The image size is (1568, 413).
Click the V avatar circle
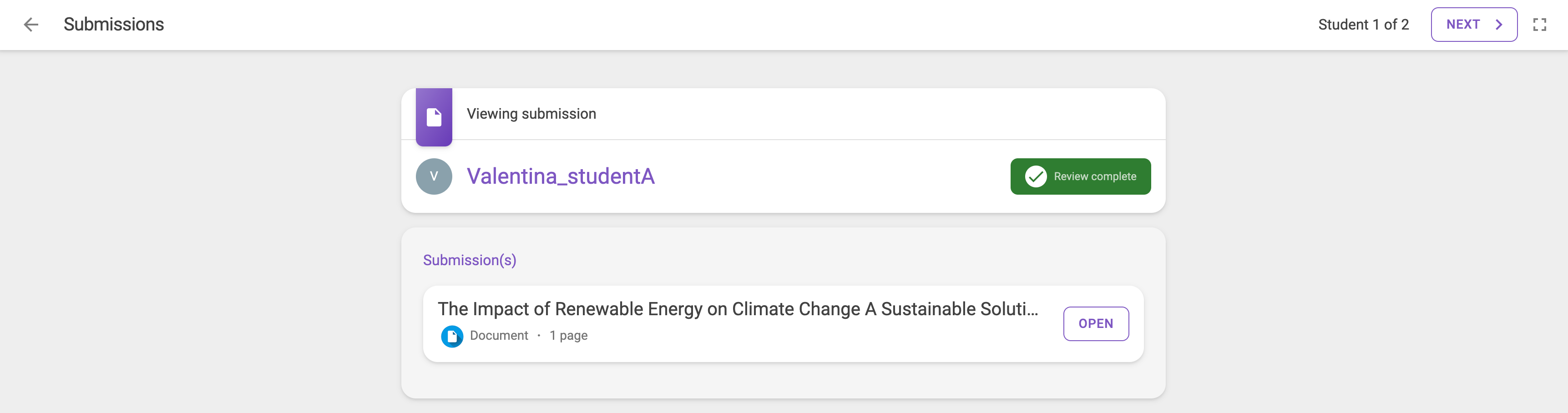point(433,176)
